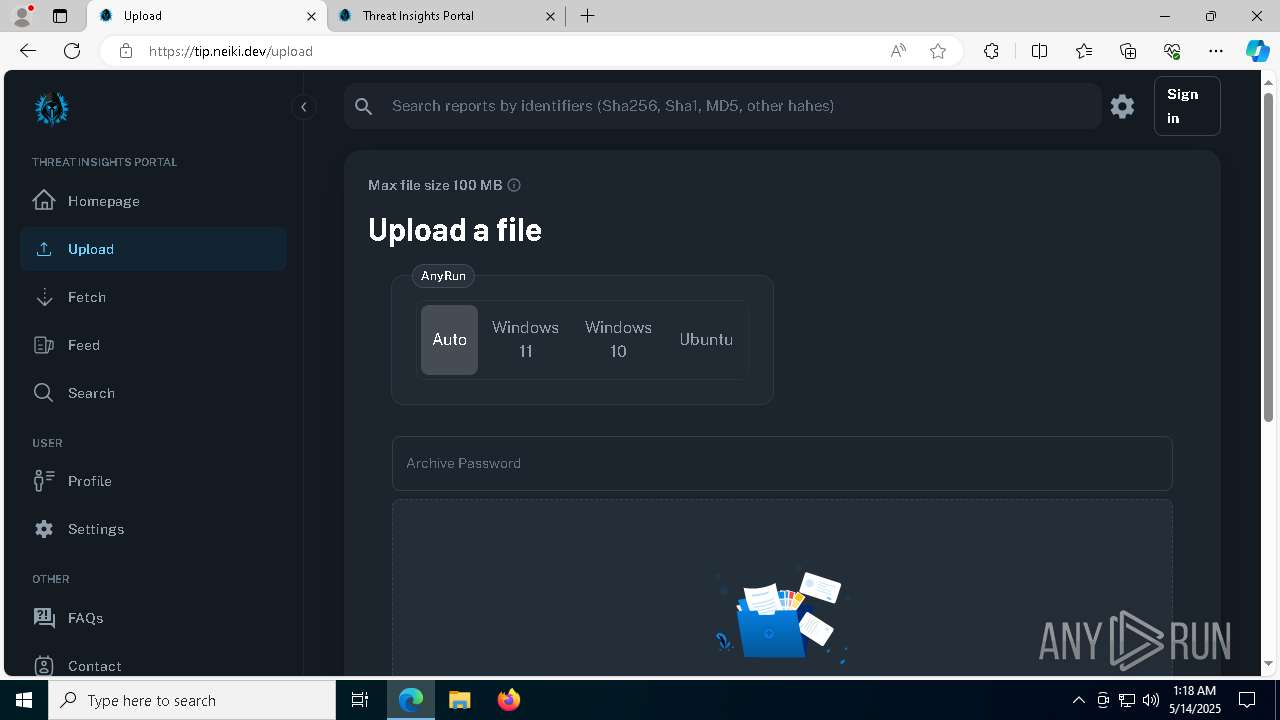Open Profile in the sidebar
1280x720 pixels.
[153, 481]
